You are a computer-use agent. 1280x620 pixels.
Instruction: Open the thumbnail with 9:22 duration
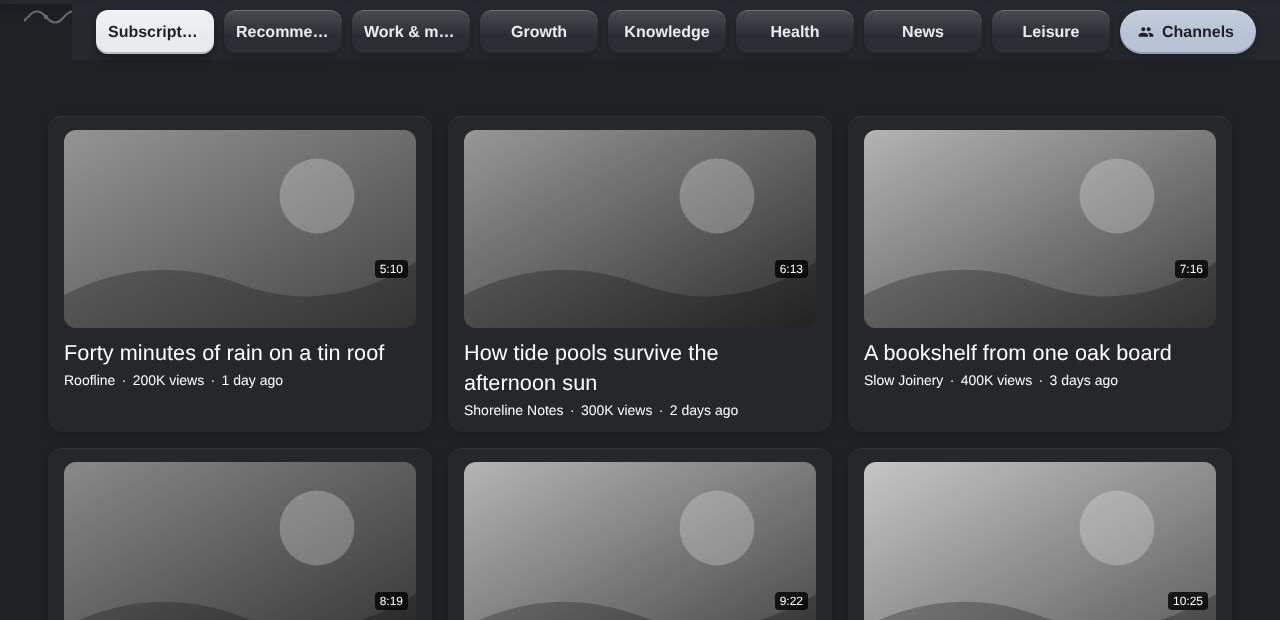640,541
